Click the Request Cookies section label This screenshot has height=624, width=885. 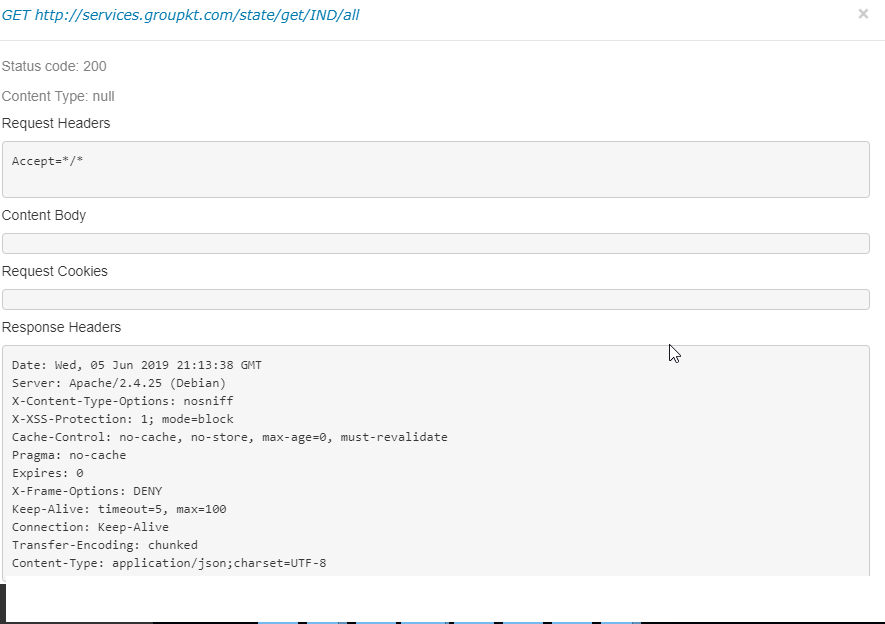point(55,271)
